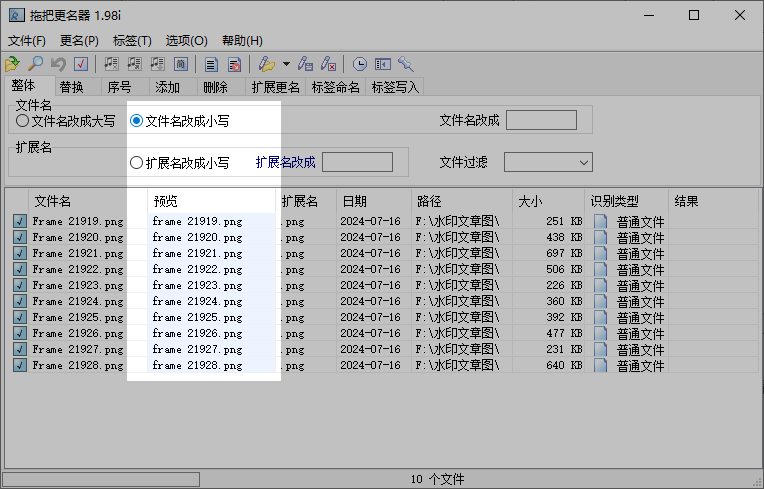This screenshot has width=764, height=489.
Task: Click the music note icon with diagonal arrow
Action: click(134, 64)
